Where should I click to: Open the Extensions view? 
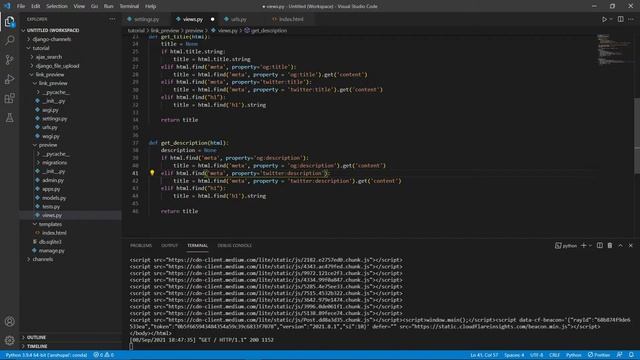pos(9,98)
